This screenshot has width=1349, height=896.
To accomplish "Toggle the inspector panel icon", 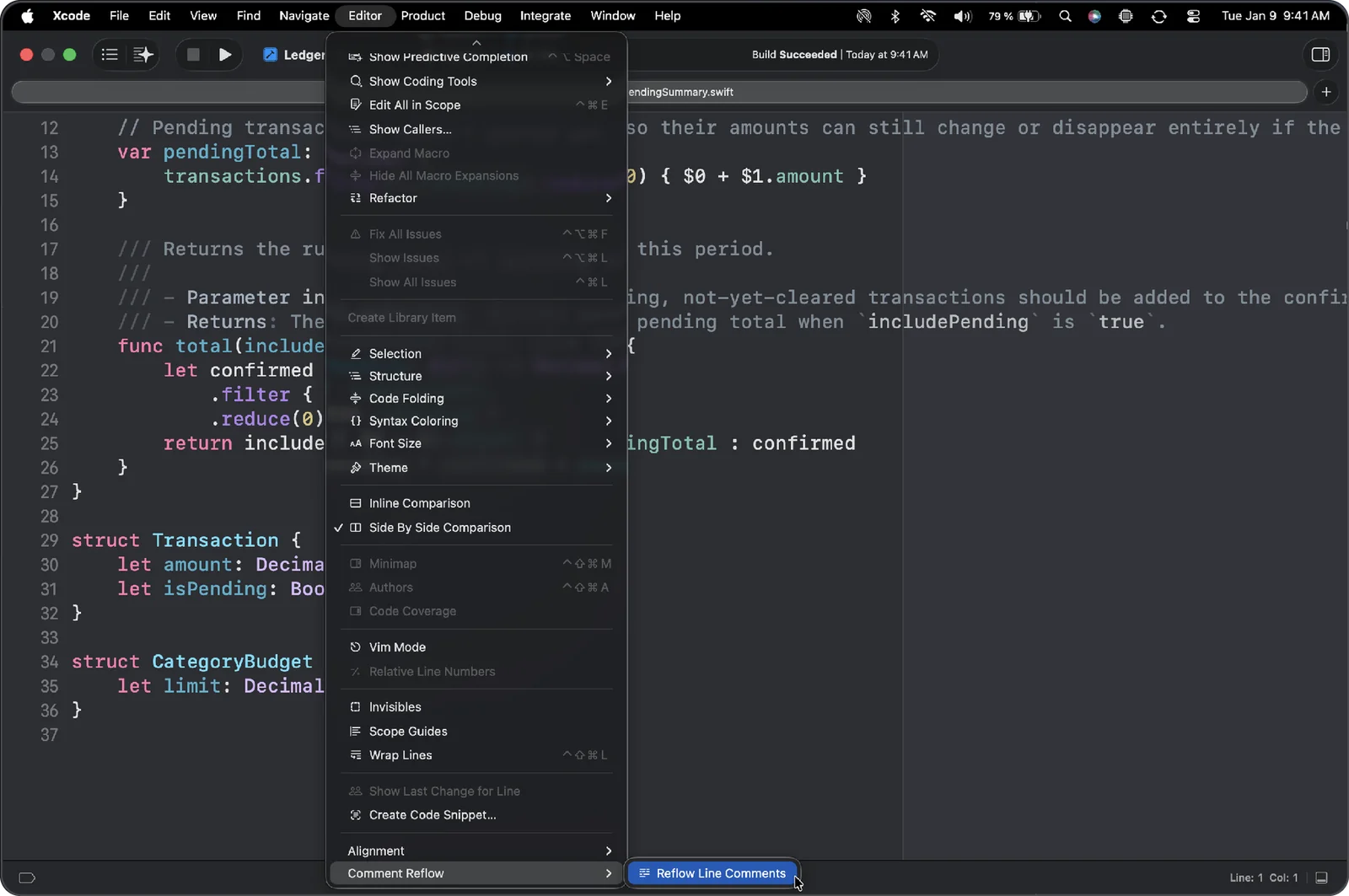I will [x=1320, y=55].
